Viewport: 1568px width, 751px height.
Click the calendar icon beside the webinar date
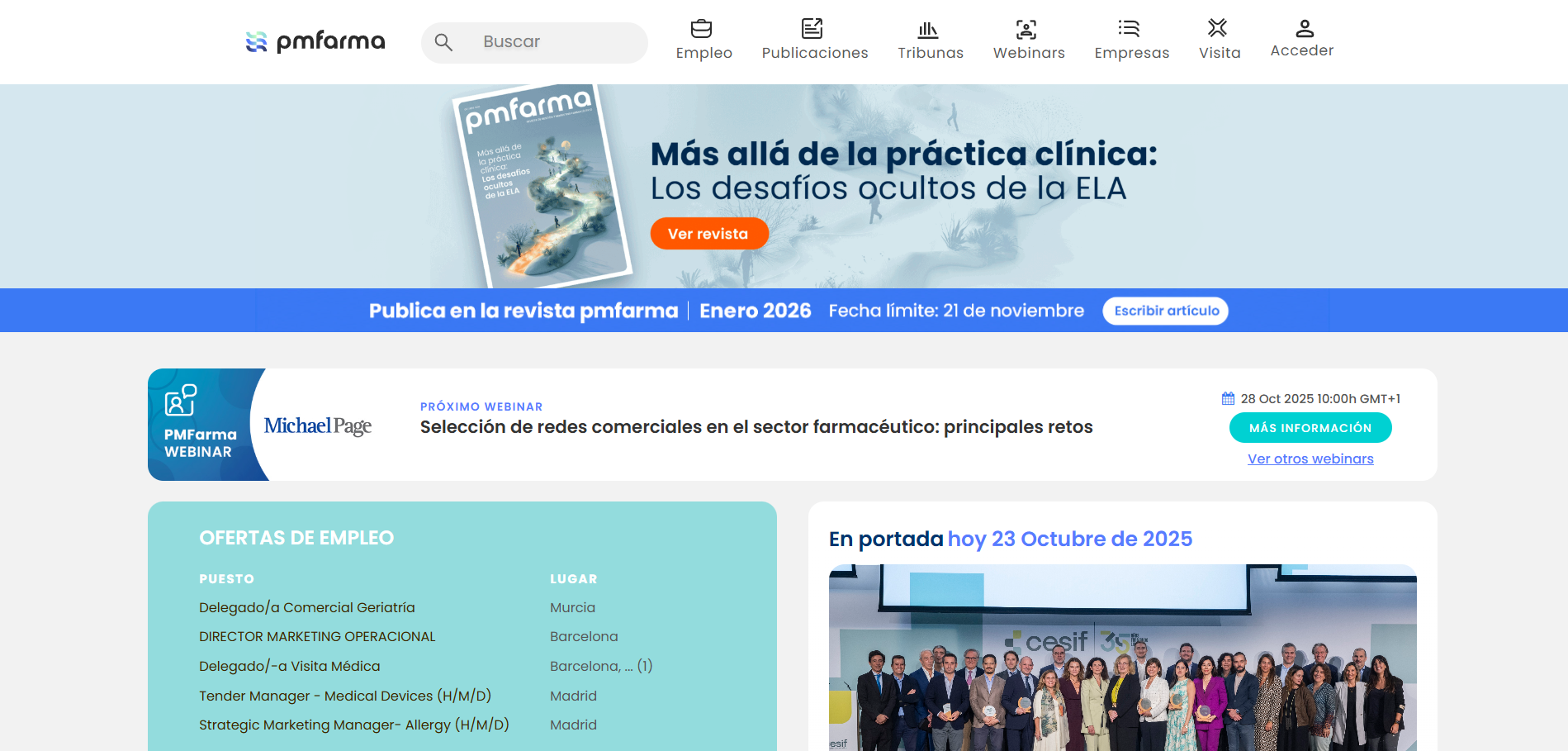(1228, 397)
